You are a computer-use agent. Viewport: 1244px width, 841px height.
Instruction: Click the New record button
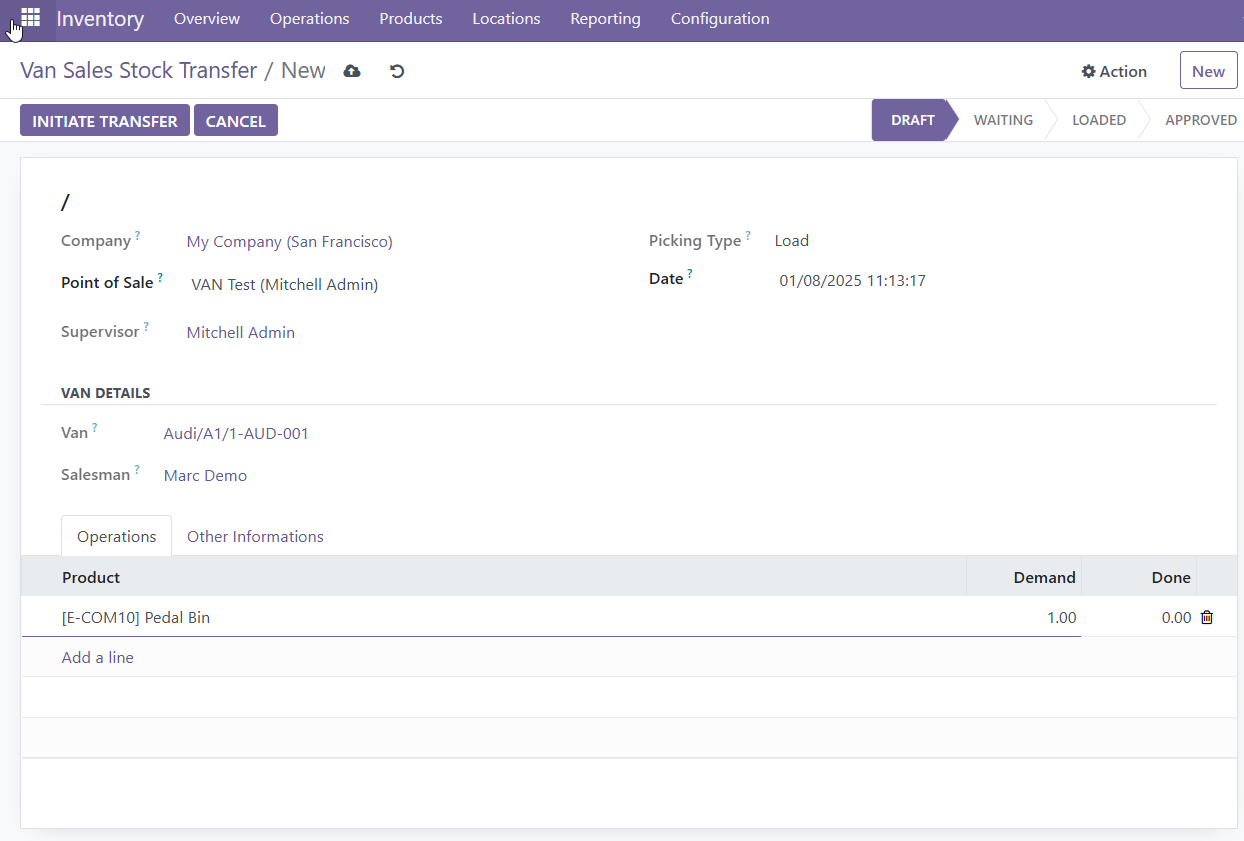click(x=1208, y=71)
